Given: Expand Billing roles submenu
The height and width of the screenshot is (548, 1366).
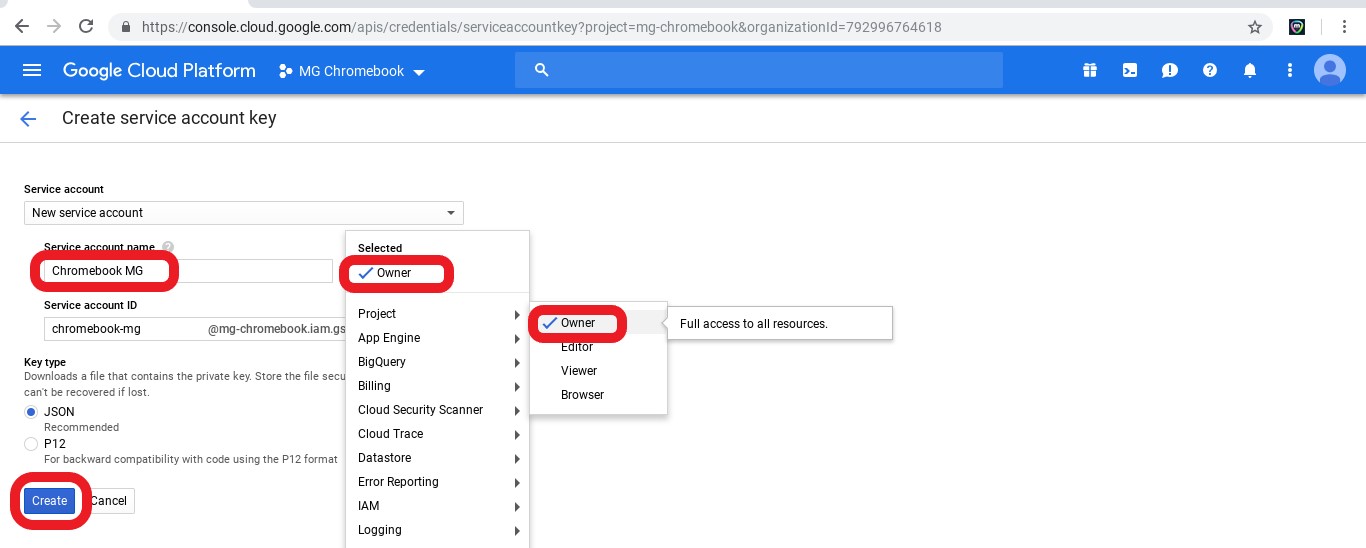Looking at the screenshot, I should click(437, 386).
